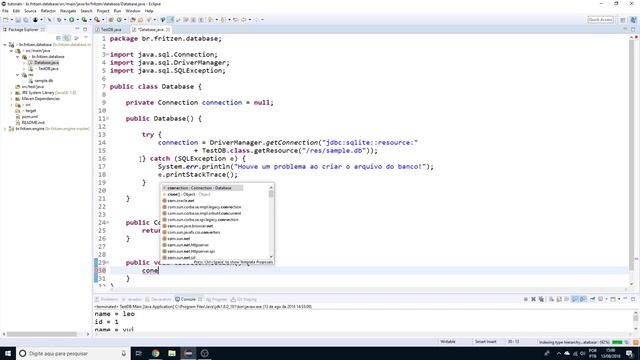This screenshot has height=360, width=640.
Task: Toggle Show Console When Standard Error Changes
Action: (x=583, y=299)
